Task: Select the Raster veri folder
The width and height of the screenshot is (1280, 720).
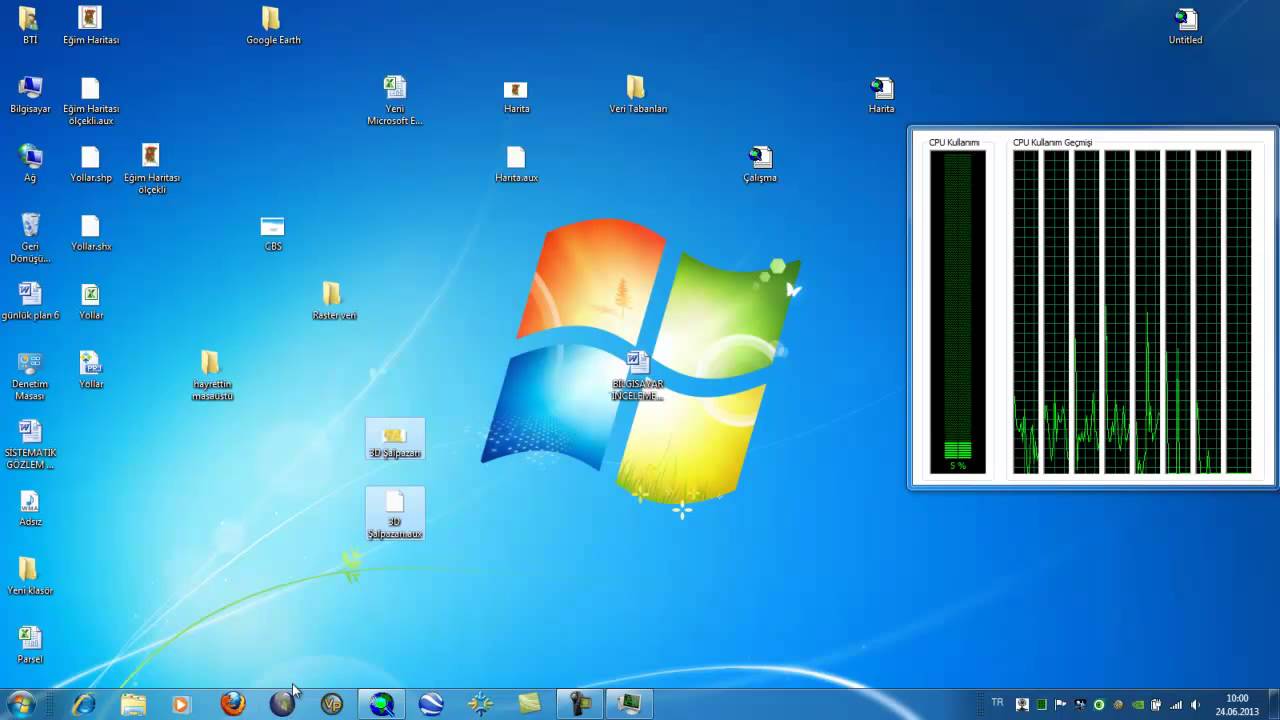Action: pos(334,301)
